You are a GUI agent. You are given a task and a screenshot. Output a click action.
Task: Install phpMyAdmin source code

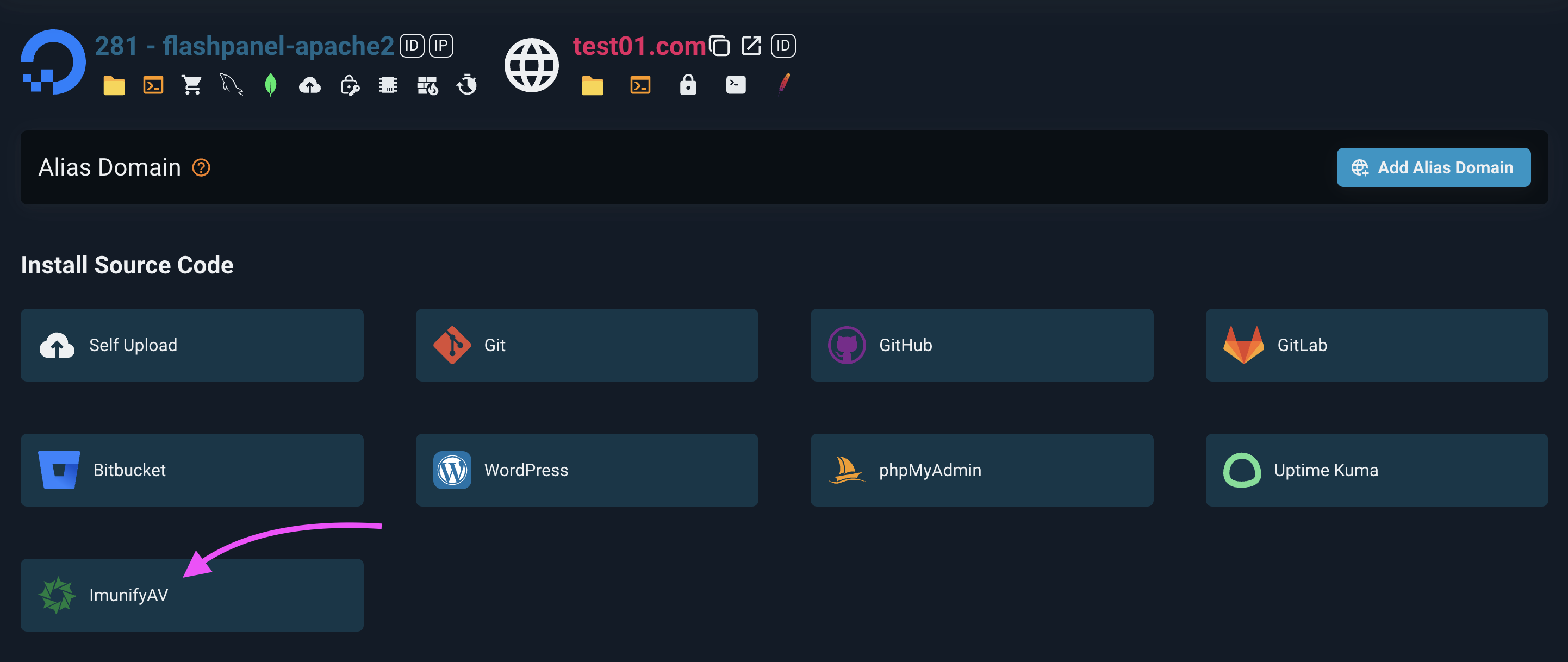tap(982, 470)
